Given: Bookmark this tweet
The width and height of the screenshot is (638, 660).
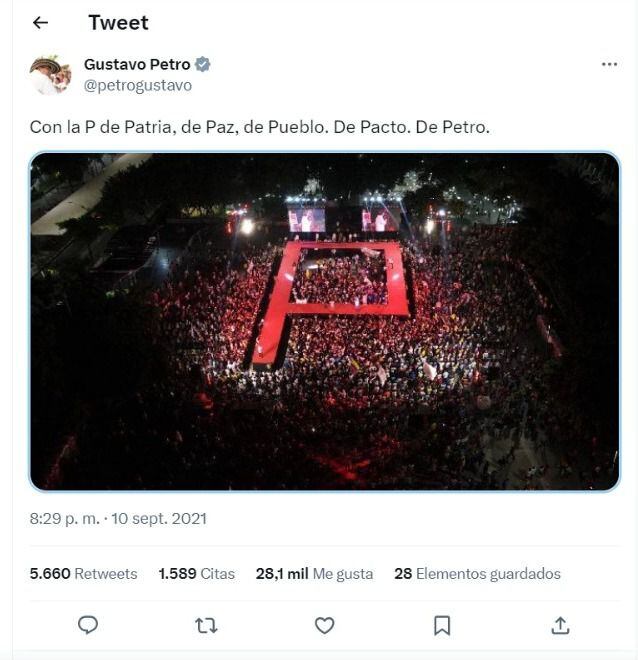Looking at the screenshot, I should 442,625.
